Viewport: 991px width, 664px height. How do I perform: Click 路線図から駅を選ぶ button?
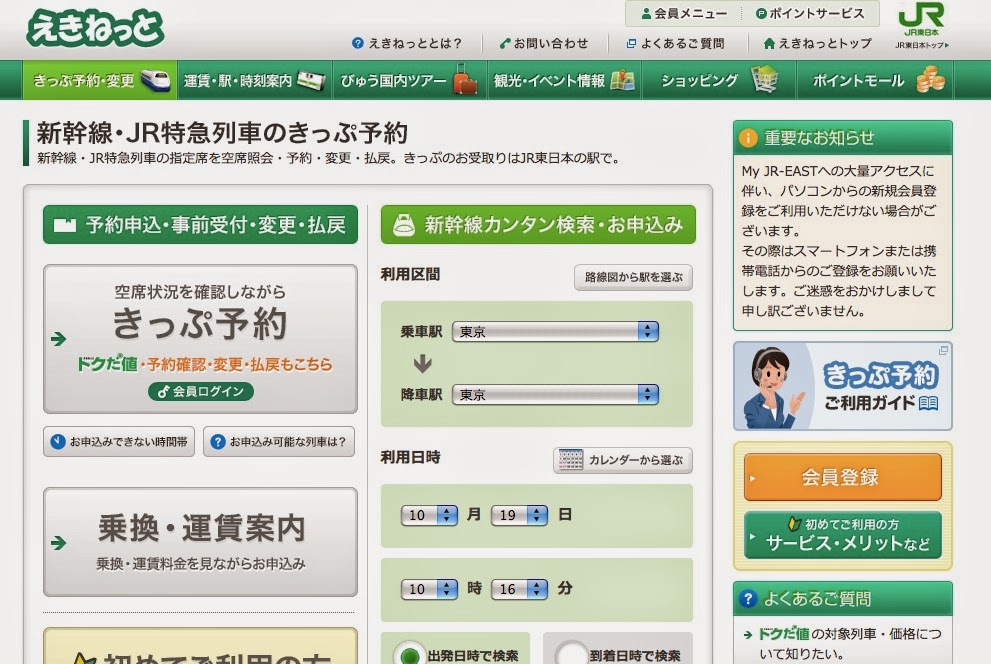pos(633,277)
